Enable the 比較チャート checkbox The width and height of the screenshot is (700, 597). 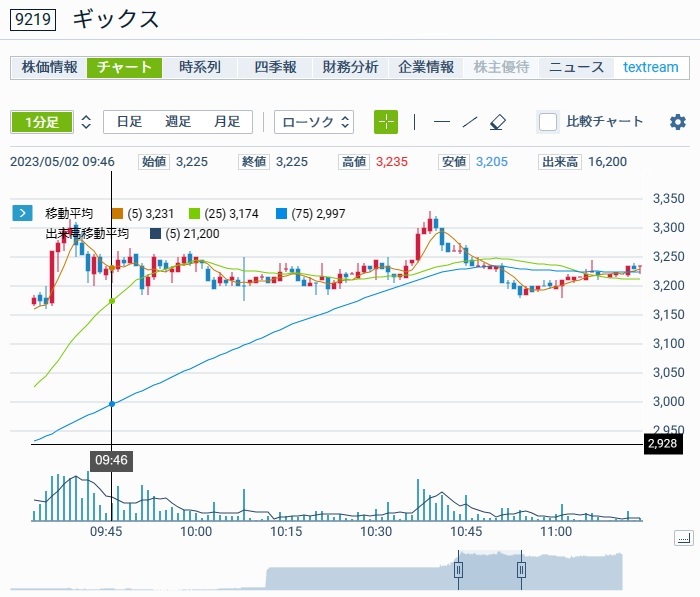pyautogui.click(x=548, y=122)
